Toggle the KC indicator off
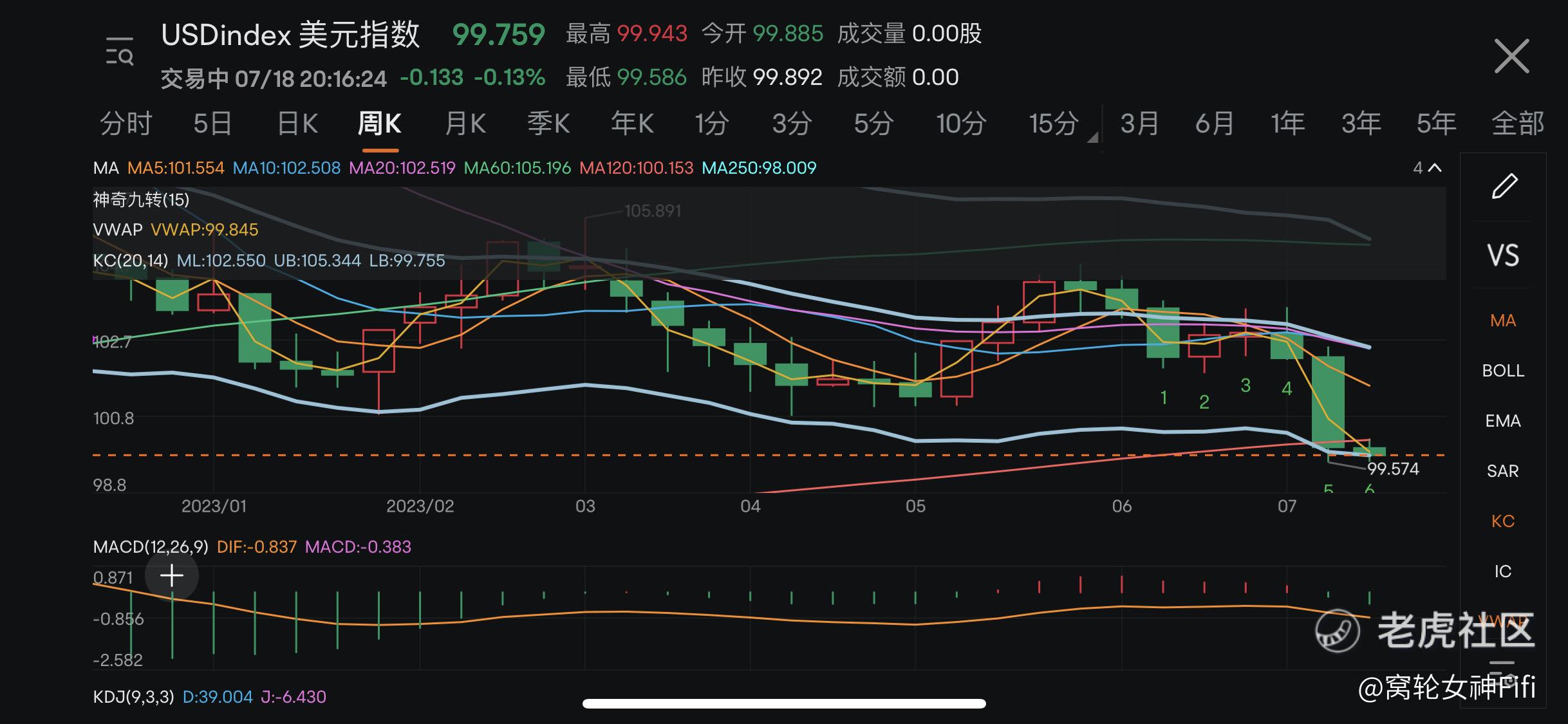This screenshot has width=1568, height=724. point(1503,521)
